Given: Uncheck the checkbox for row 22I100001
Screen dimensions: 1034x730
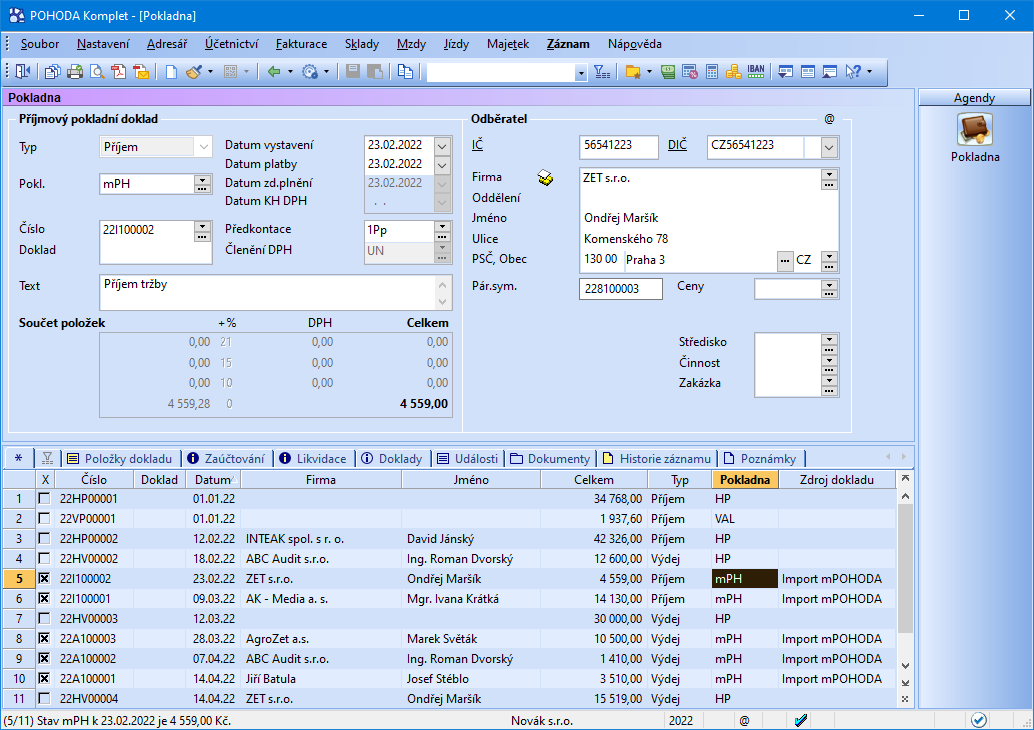Looking at the screenshot, I should (x=44, y=598).
